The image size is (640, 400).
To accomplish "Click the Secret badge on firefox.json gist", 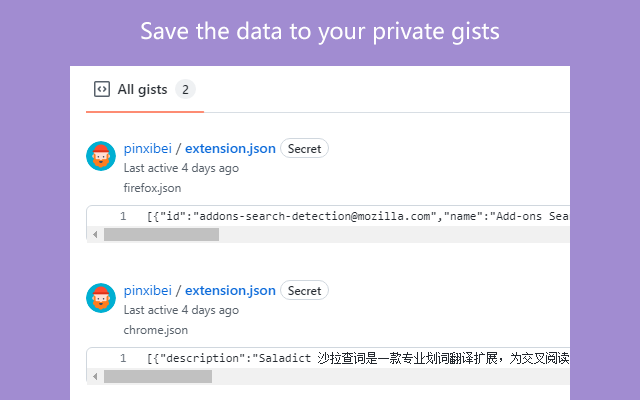I will pyautogui.click(x=304, y=149).
